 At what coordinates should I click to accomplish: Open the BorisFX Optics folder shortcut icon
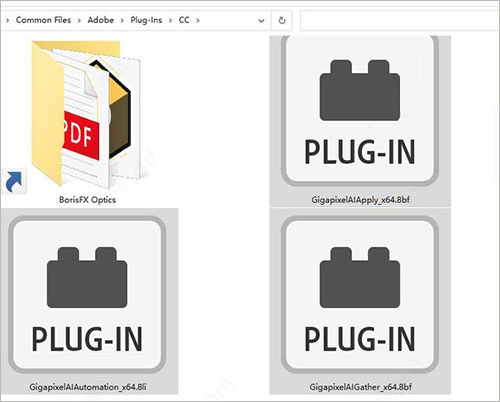point(85,115)
